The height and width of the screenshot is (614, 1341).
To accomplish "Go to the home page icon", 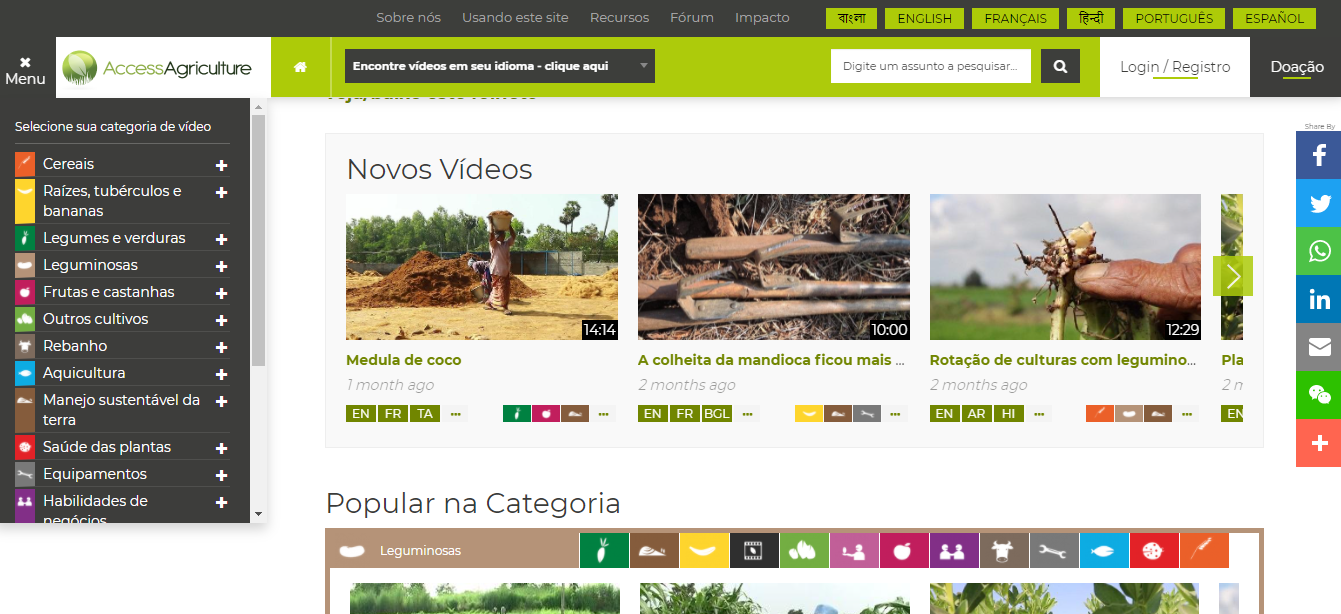I will (300, 67).
